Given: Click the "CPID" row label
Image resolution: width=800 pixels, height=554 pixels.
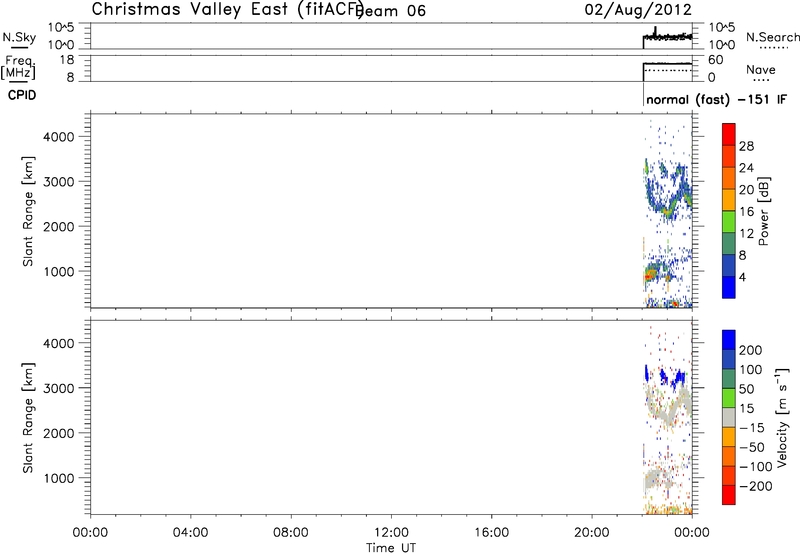Looking at the screenshot, I should 22,95.
